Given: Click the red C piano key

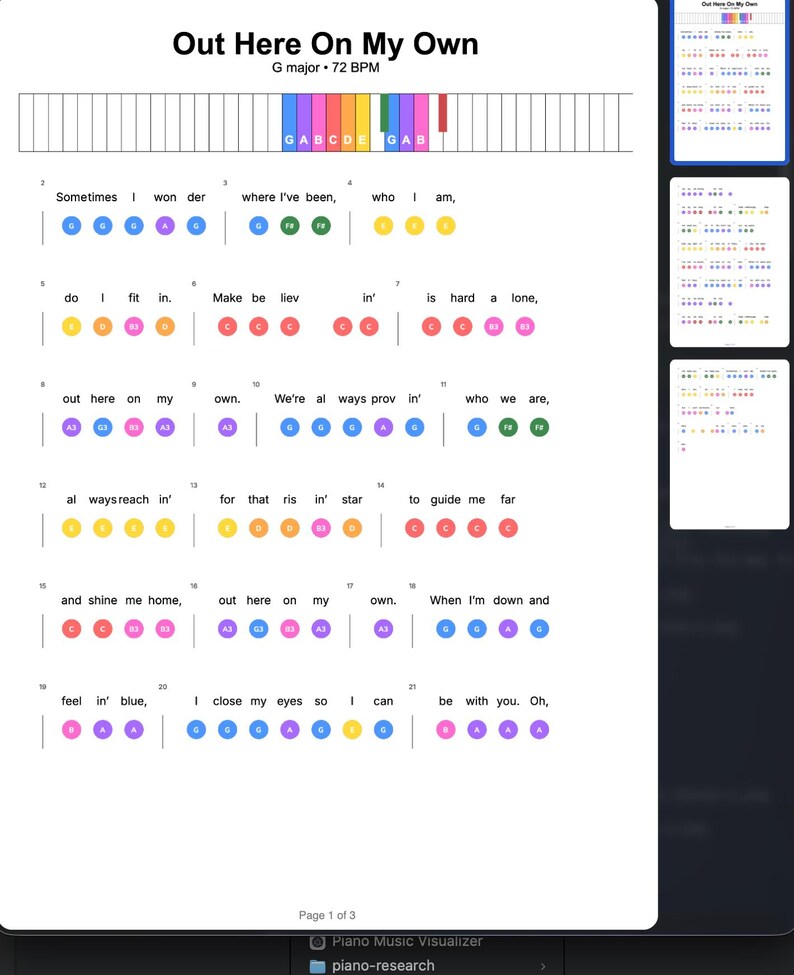Looking at the screenshot, I should pos(333,122).
